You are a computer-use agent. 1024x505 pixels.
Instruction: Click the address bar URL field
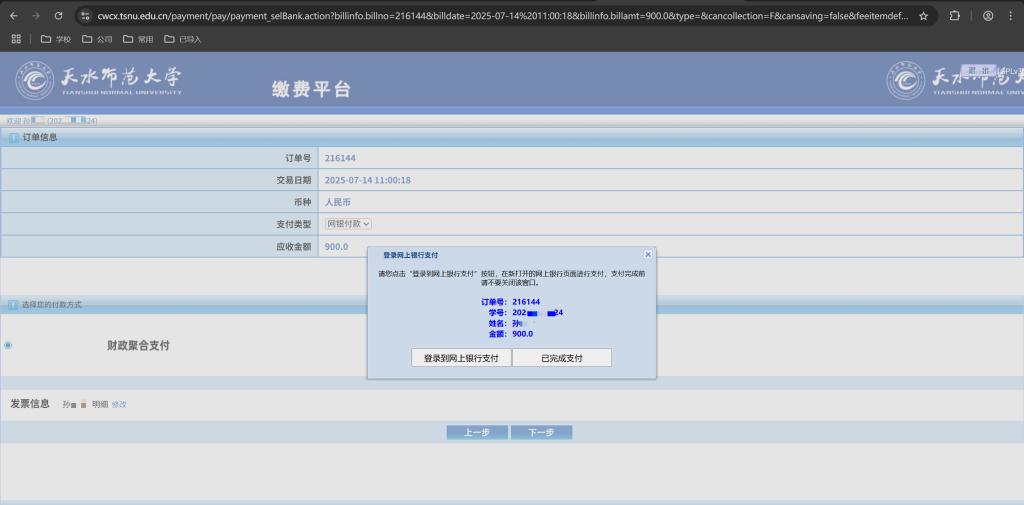[x=500, y=16]
